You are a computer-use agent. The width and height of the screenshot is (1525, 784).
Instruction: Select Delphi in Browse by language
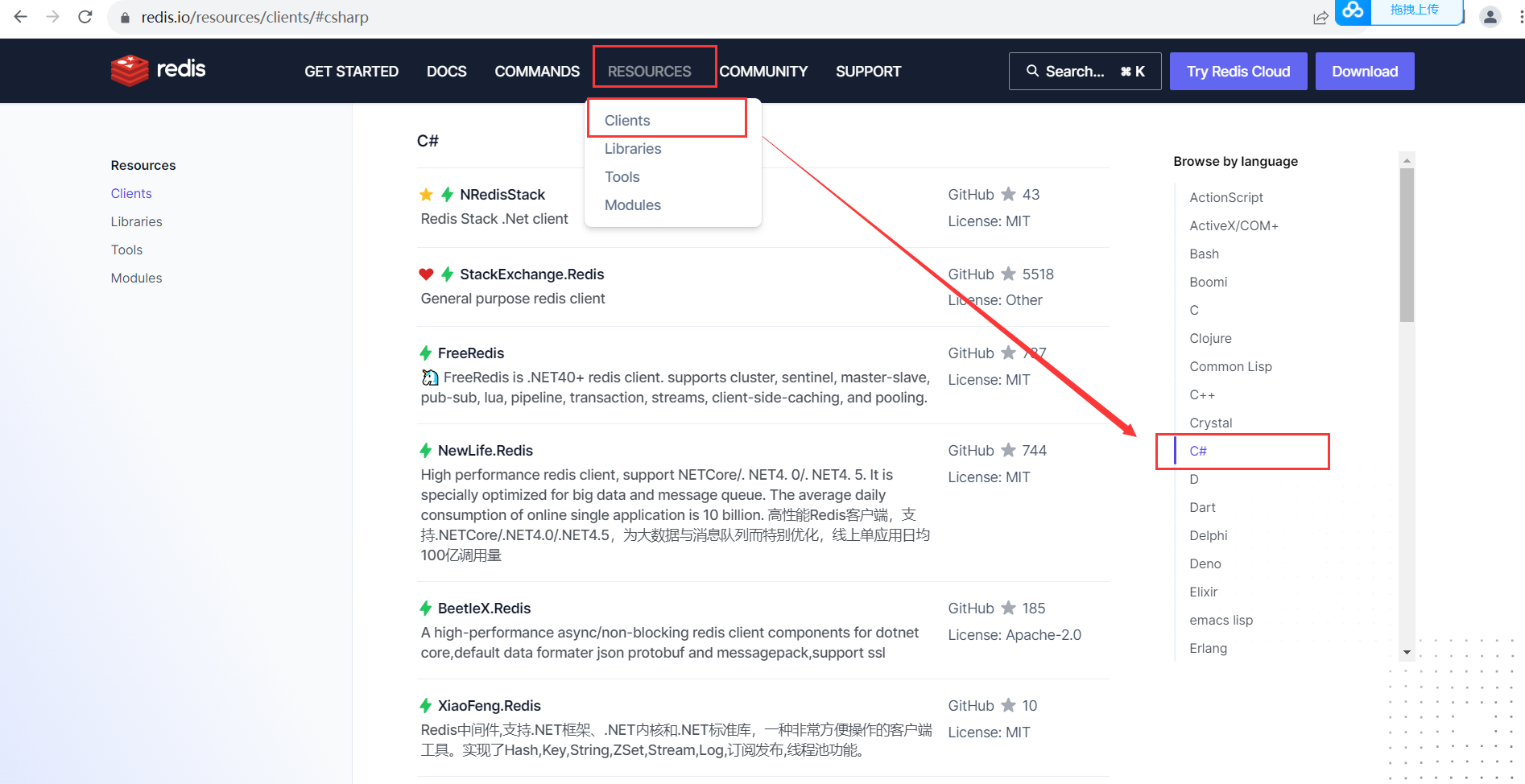pos(1209,535)
